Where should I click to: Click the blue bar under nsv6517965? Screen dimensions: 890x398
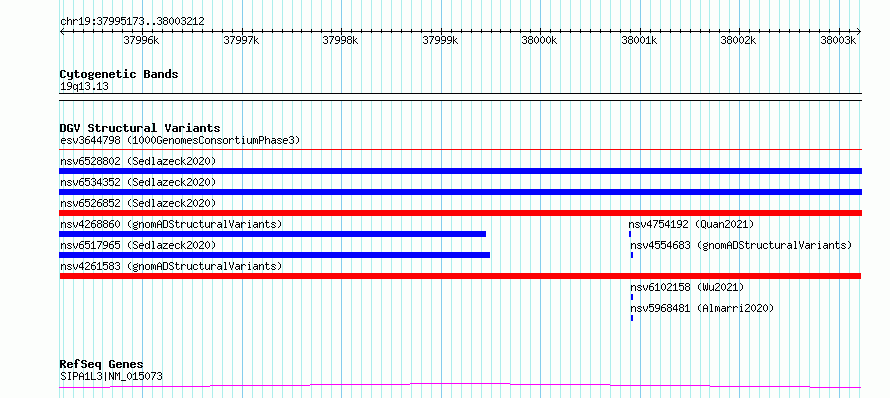tap(275, 255)
